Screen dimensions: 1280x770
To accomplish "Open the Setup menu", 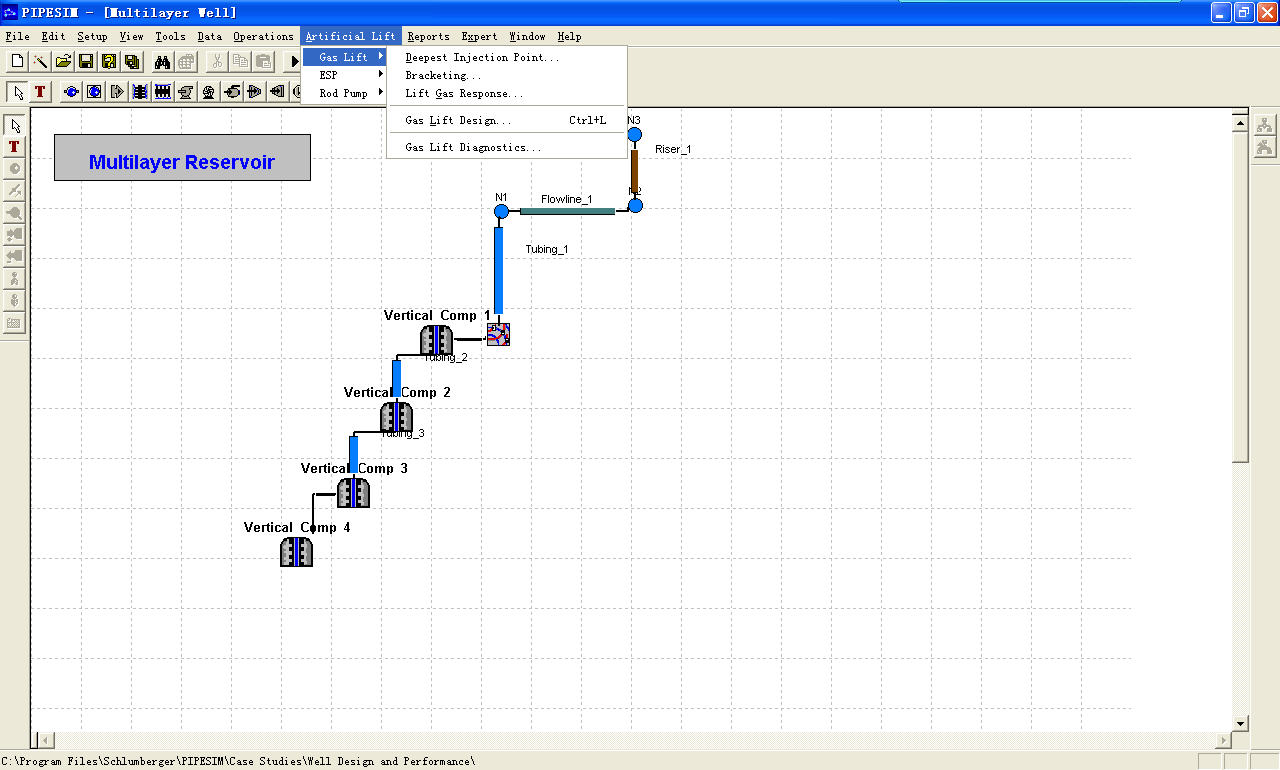I will (x=92, y=36).
